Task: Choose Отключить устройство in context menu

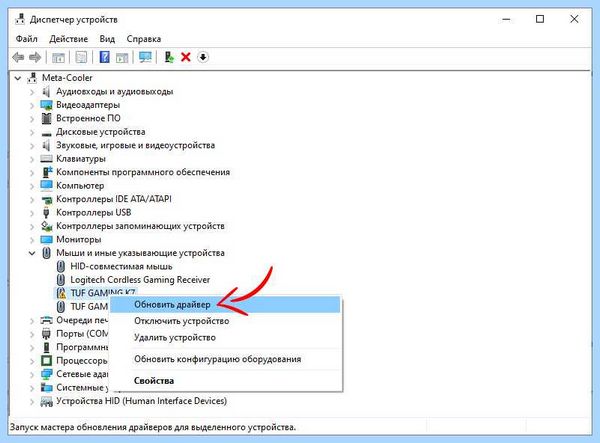Action: (x=225, y=321)
